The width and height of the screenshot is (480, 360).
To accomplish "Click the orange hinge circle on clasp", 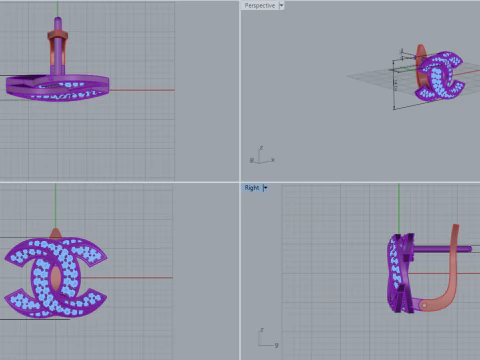I will (x=424, y=305).
